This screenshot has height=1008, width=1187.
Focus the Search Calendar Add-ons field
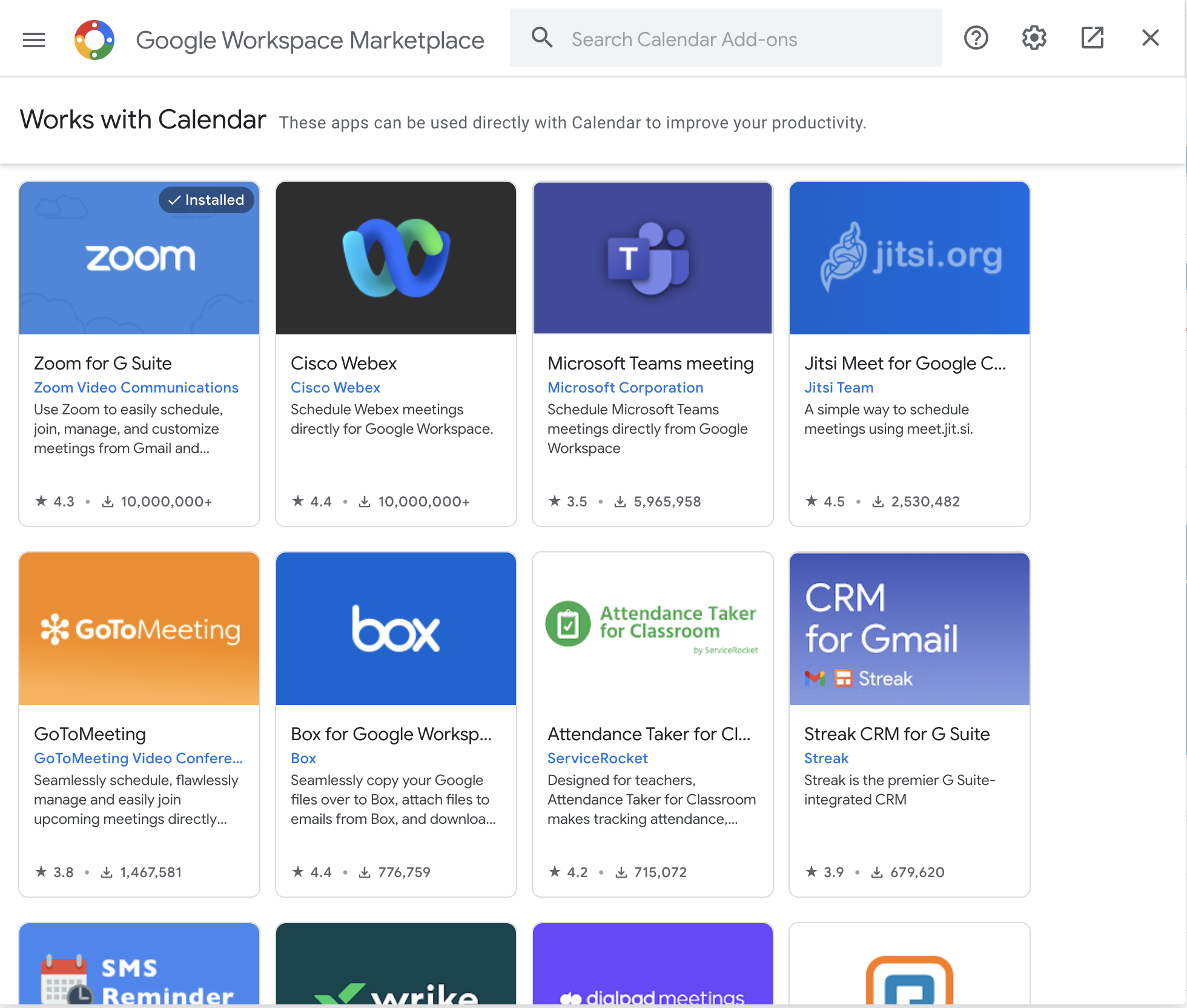726,38
